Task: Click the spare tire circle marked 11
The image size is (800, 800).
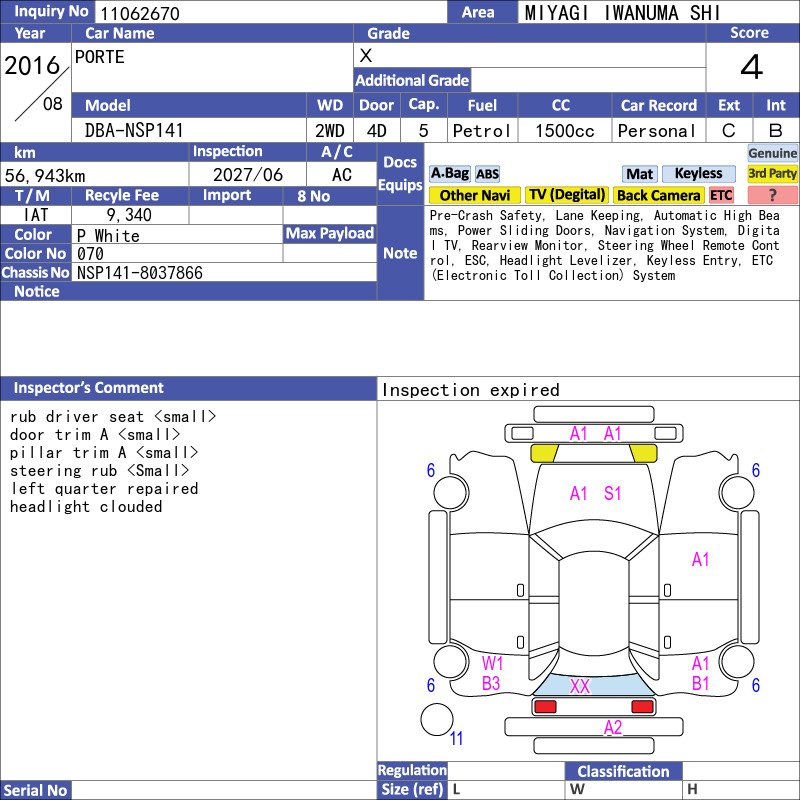Action: click(x=437, y=719)
